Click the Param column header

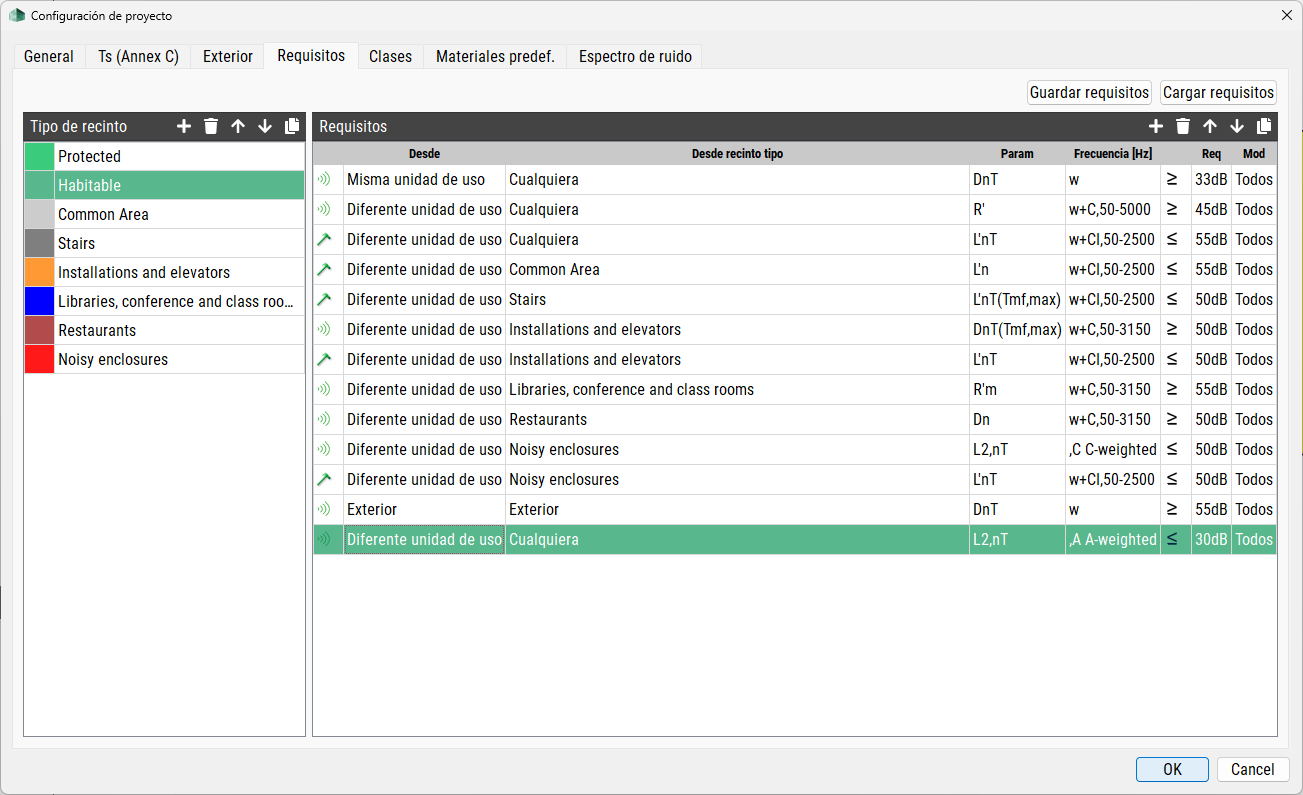(1017, 154)
